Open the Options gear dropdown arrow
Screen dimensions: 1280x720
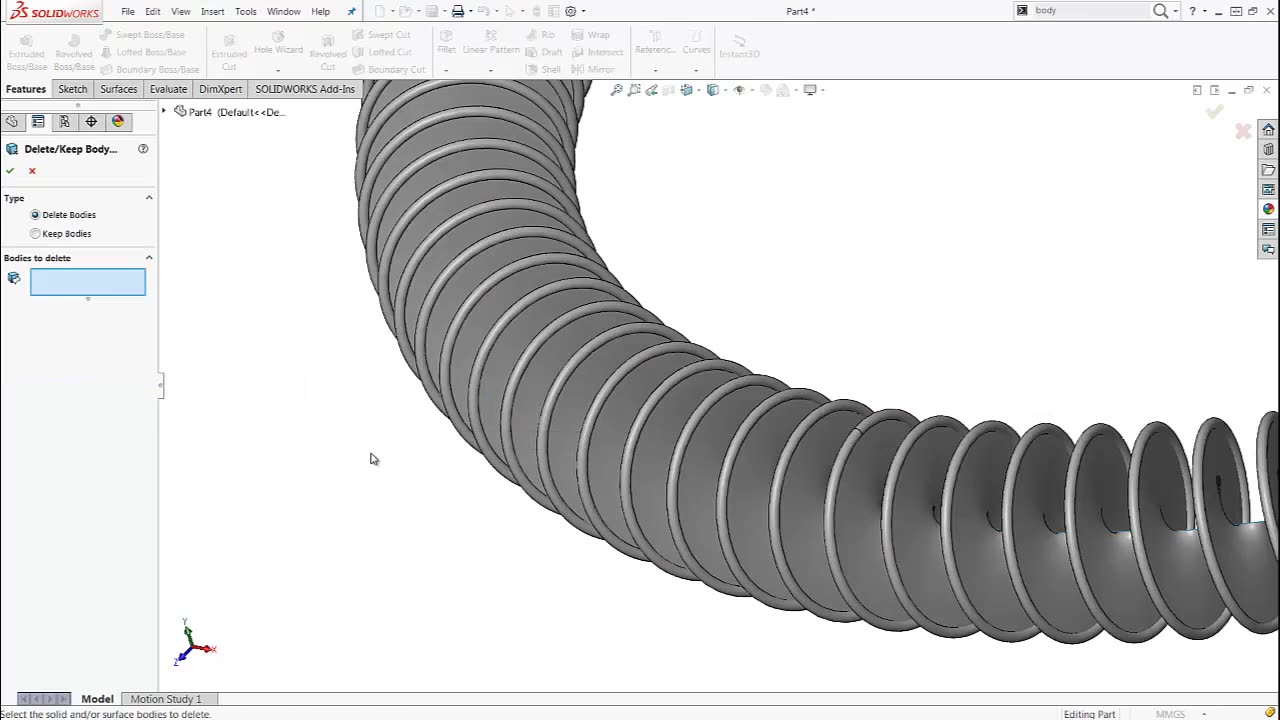[583, 12]
